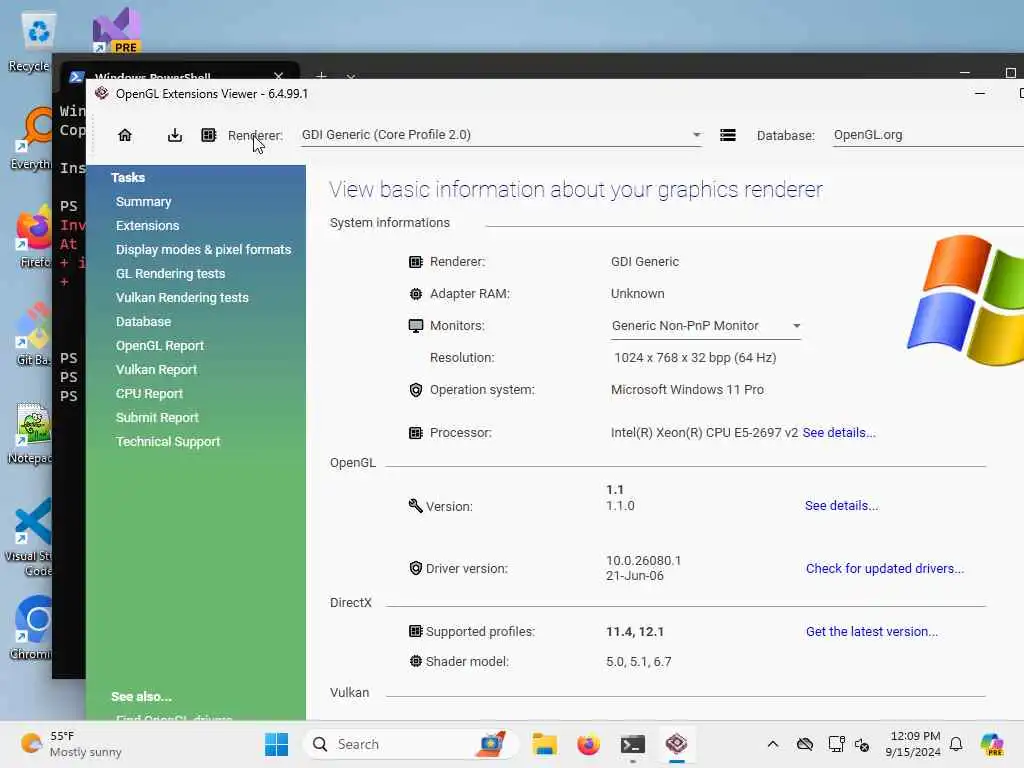Click the Supported profiles chip icon
1024x768 pixels.
(x=416, y=631)
